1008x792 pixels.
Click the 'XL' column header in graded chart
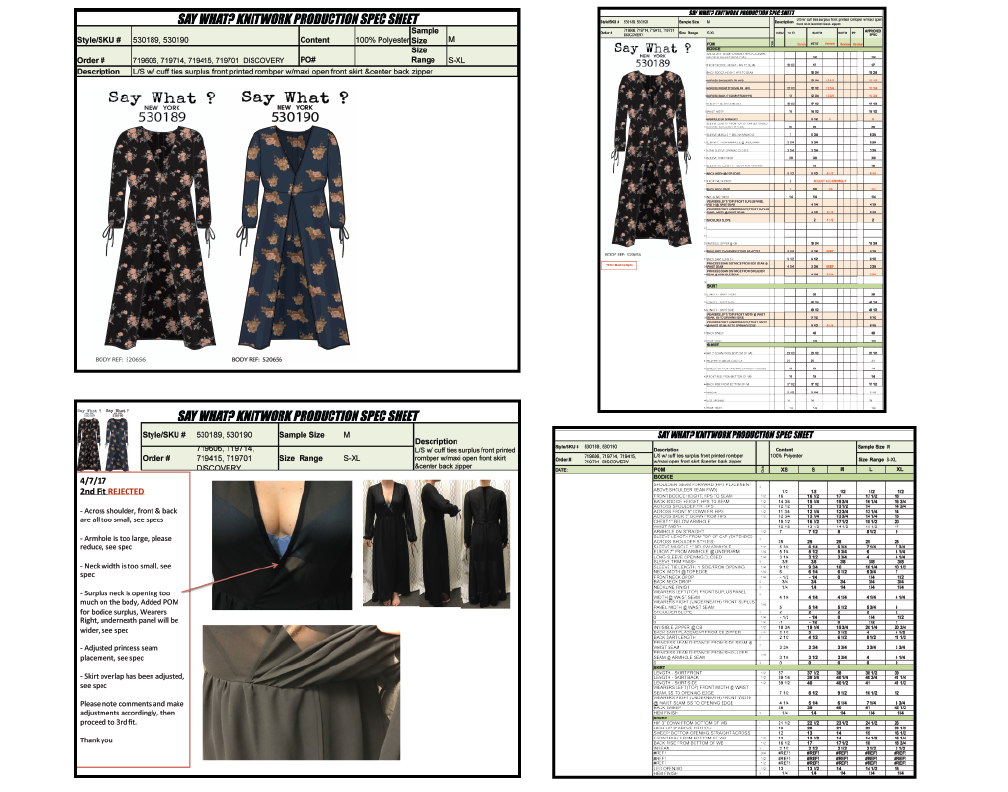click(900, 470)
